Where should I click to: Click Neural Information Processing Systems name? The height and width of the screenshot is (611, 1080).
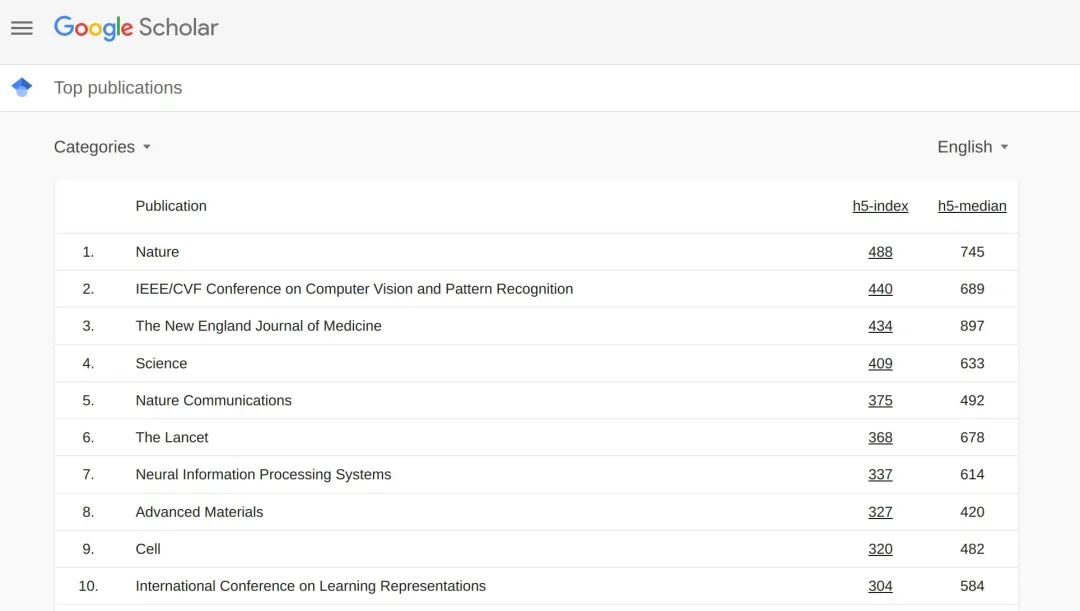pyautogui.click(x=263, y=475)
